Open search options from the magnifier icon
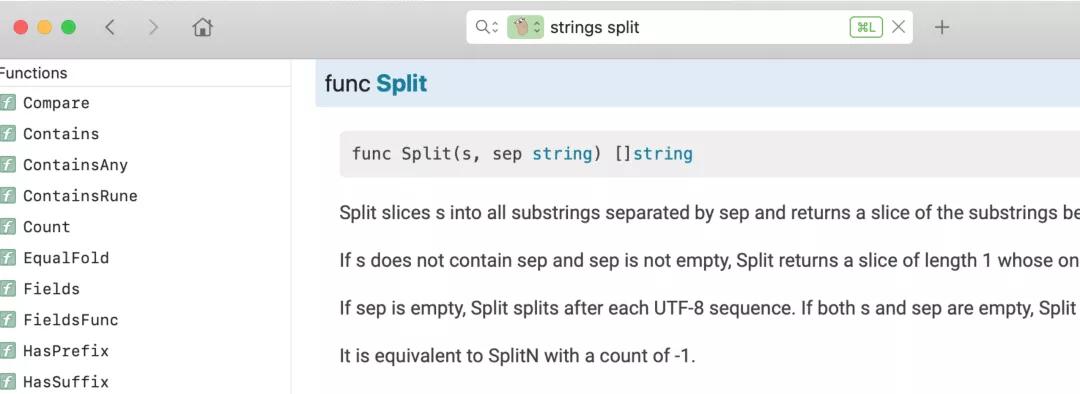 click(486, 28)
